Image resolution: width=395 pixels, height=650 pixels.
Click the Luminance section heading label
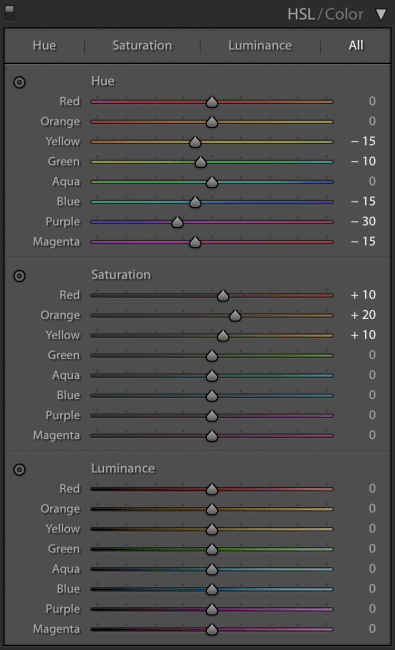coord(123,468)
